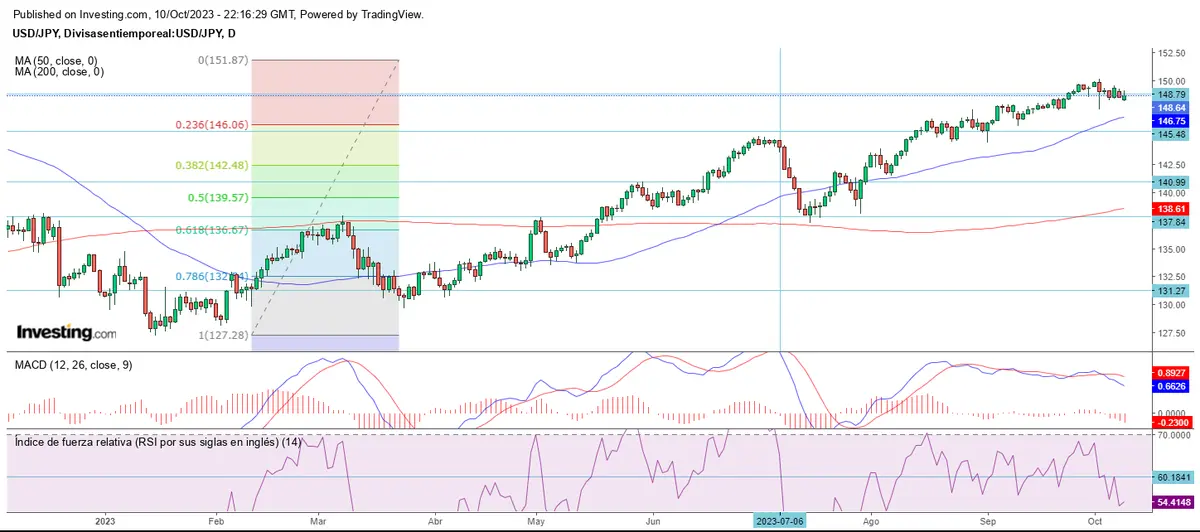This screenshot has width=1200, height=532.
Task: Click Fibonacci level 0(151.87) label
Action: pos(223,60)
